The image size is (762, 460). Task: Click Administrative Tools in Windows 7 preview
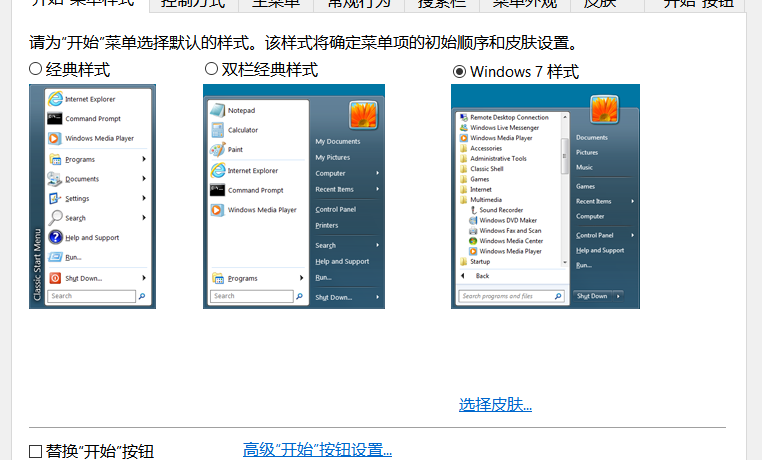pos(498,158)
